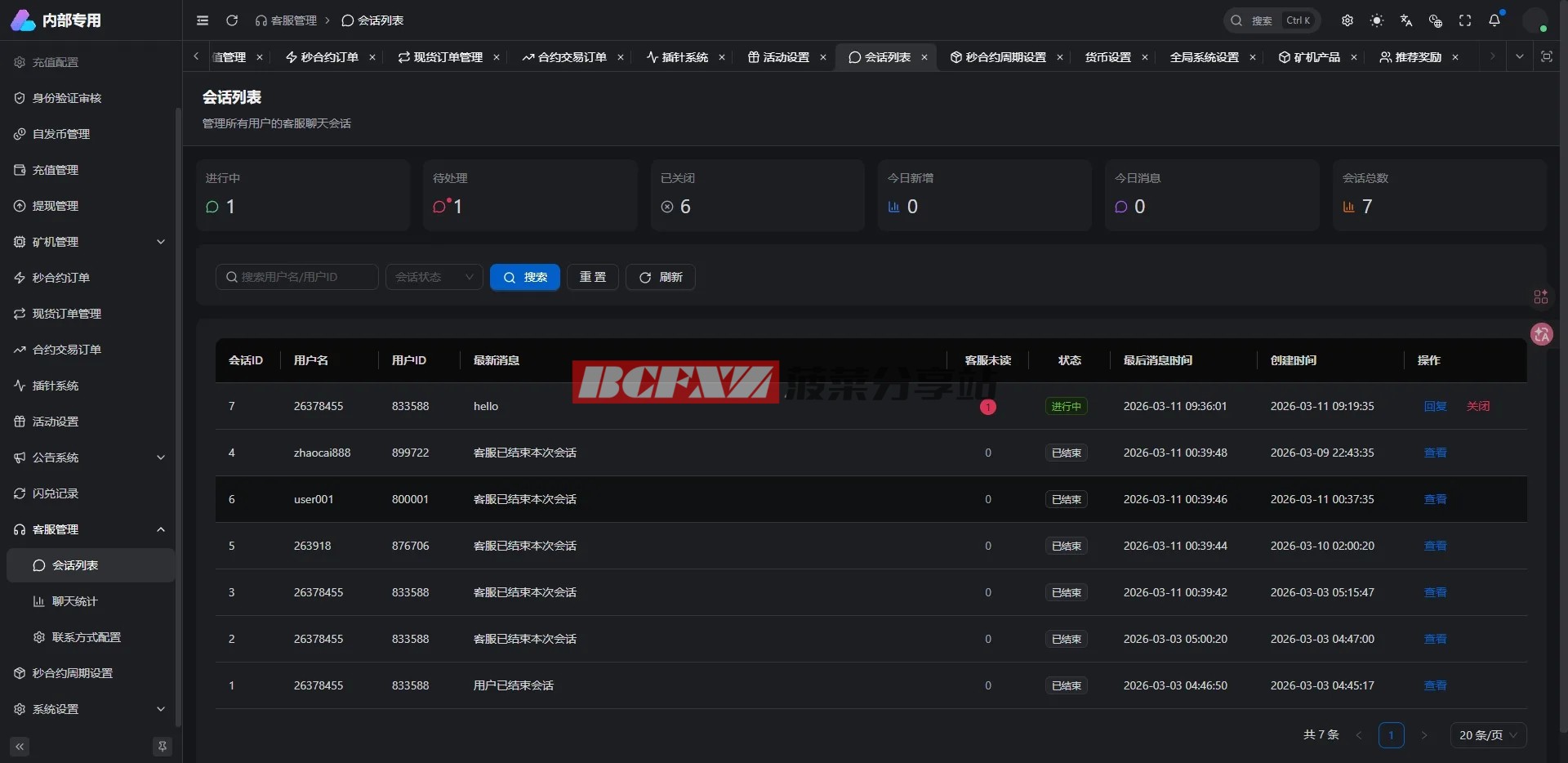The image size is (1568, 763).
Task: Collapse sidebar with double-arrow icon at bottom
Action: [x=20, y=747]
